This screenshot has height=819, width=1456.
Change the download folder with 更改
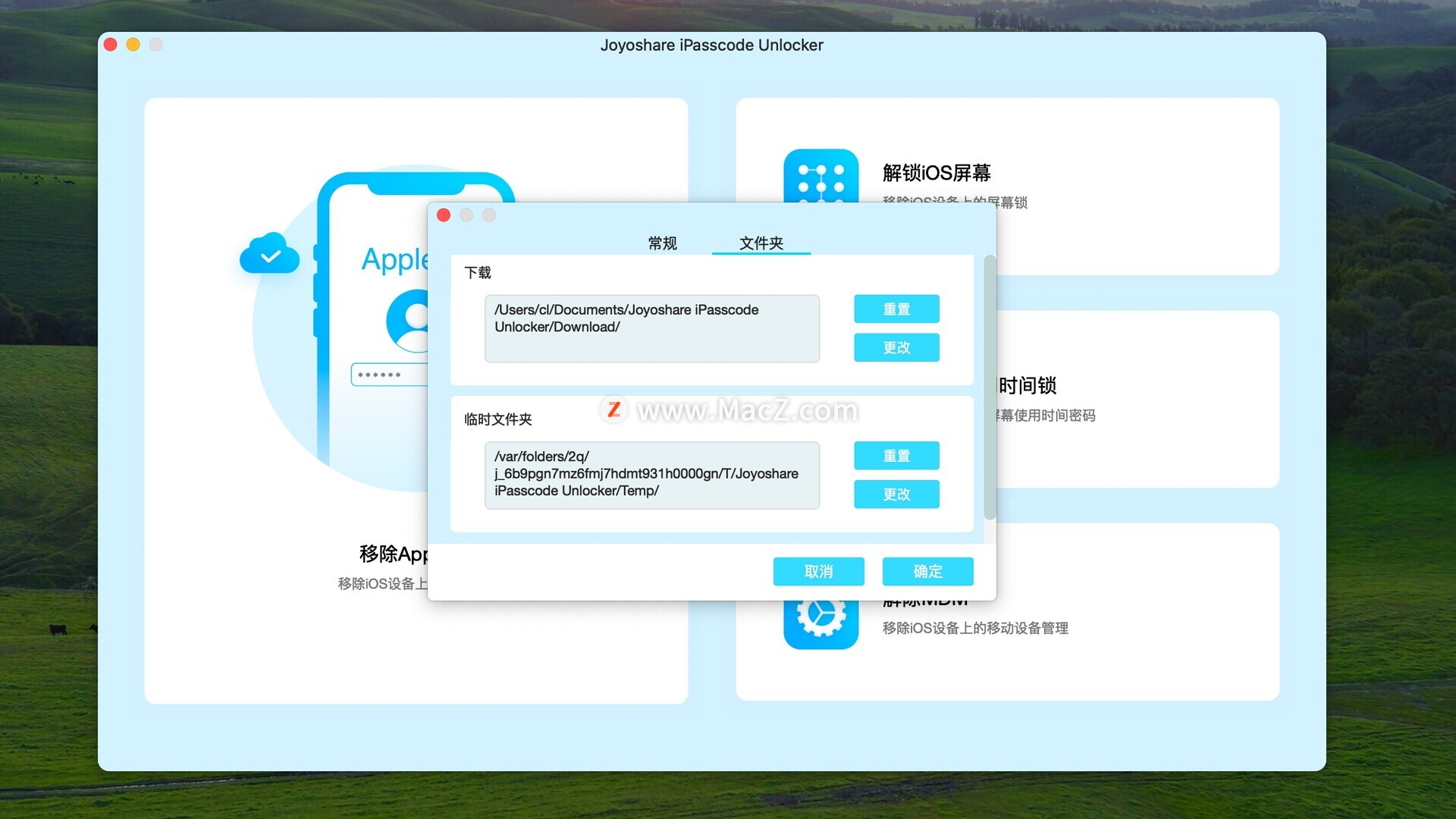(896, 347)
